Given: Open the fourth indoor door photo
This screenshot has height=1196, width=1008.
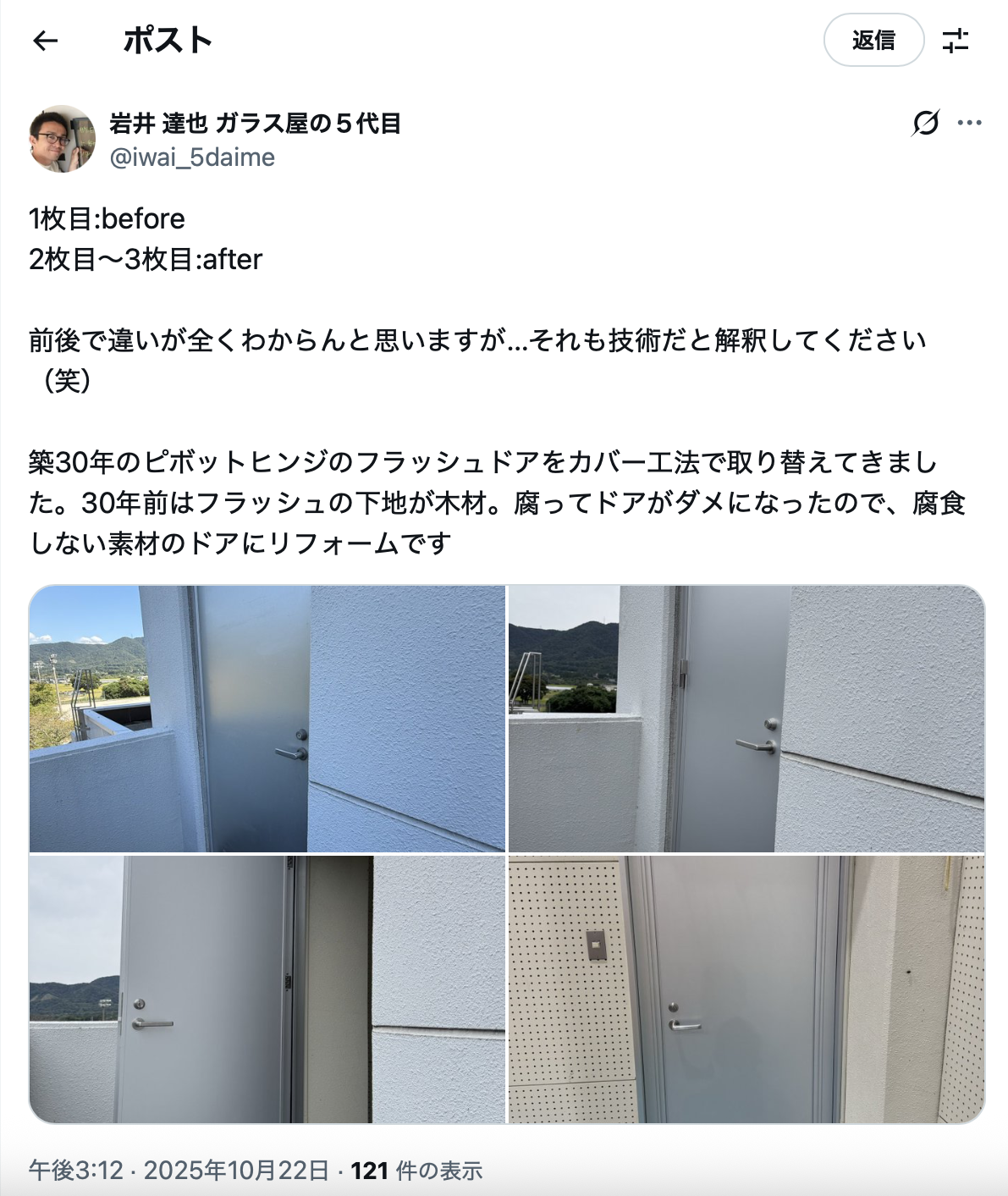Looking at the screenshot, I should [746, 989].
